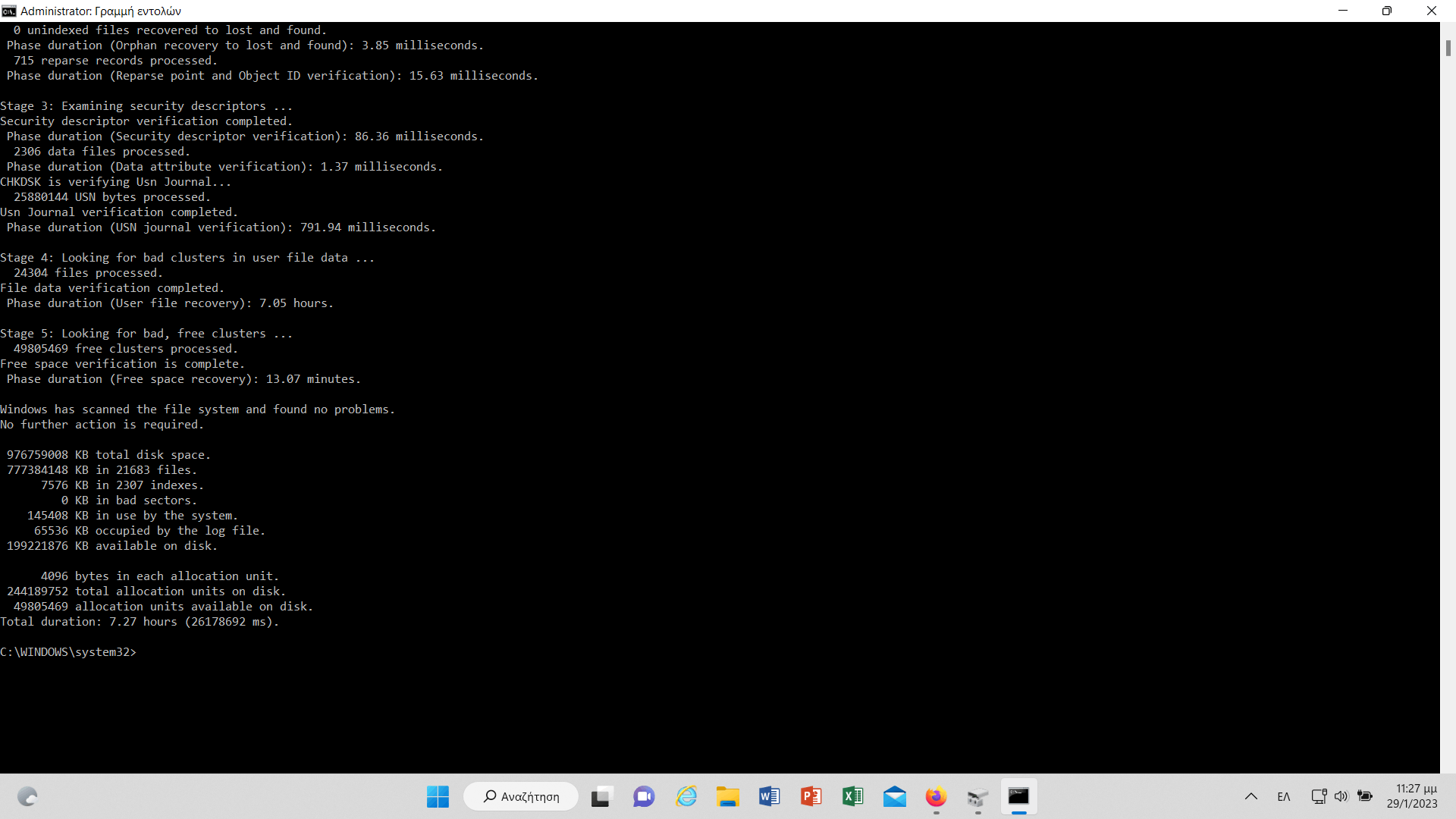Open Task View from the taskbar
The image size is (1456, 819).
point(601,796)
